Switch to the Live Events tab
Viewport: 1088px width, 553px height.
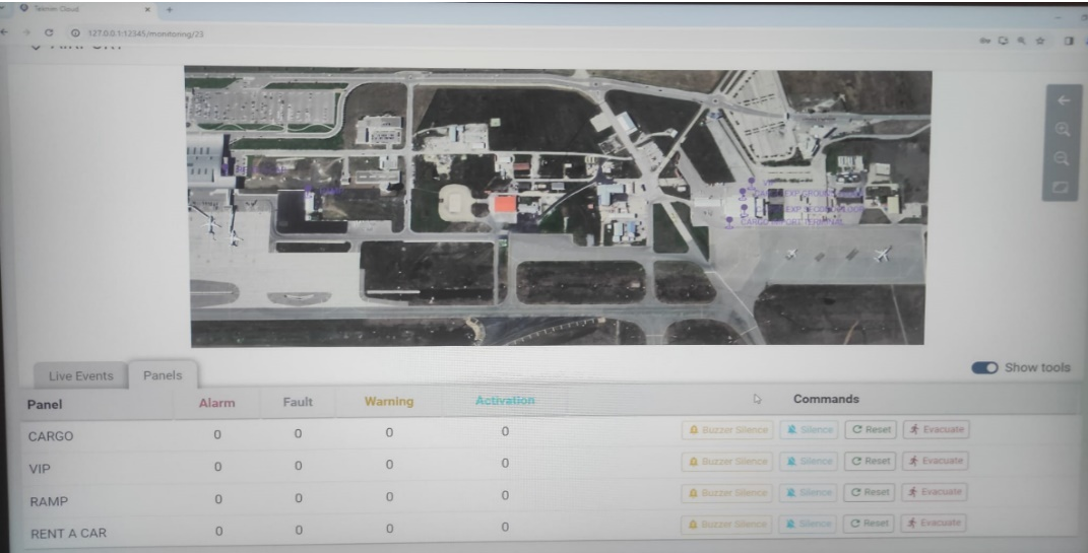pos(81,376)
